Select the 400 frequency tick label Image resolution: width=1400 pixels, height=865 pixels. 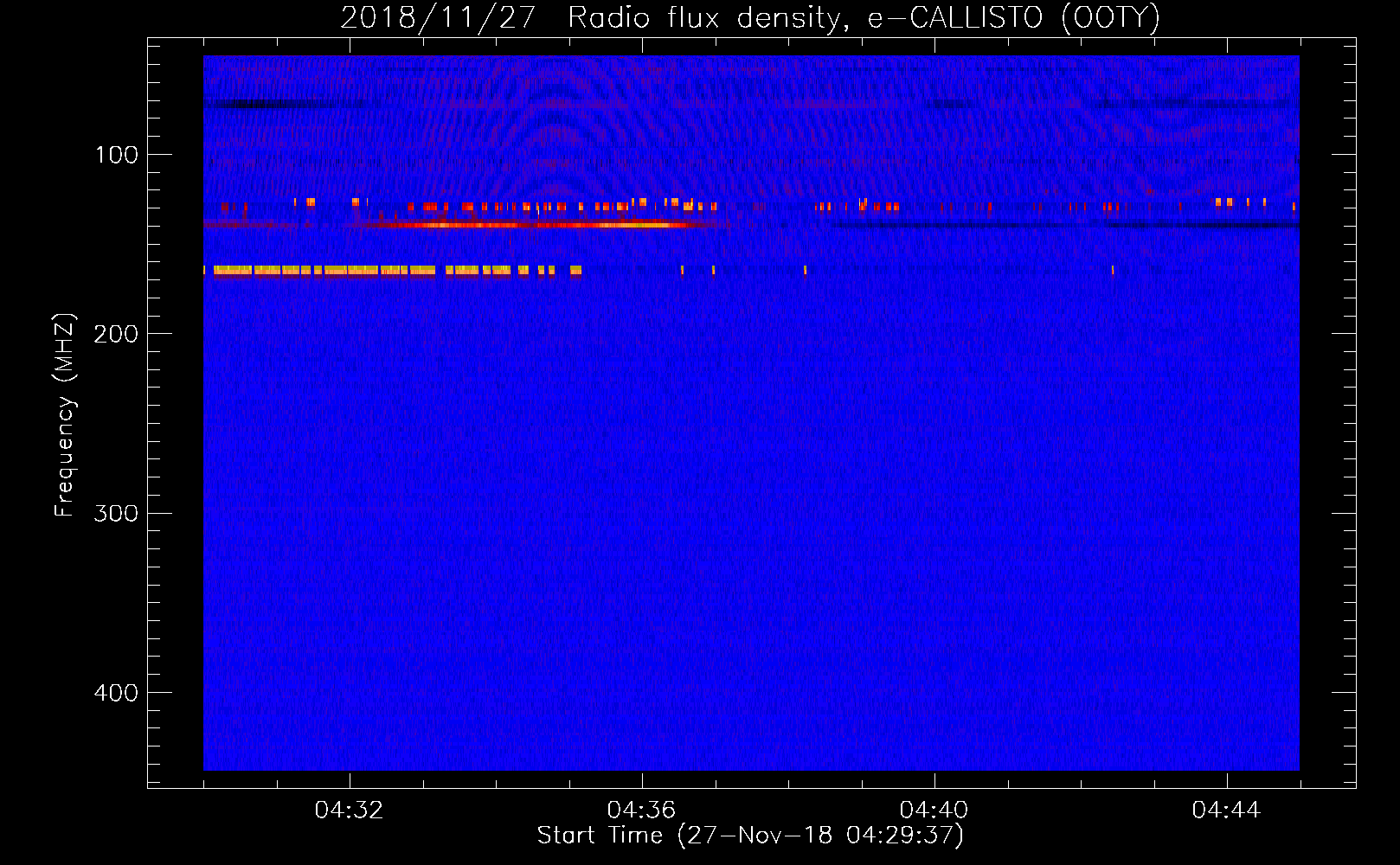coord(116,693)
